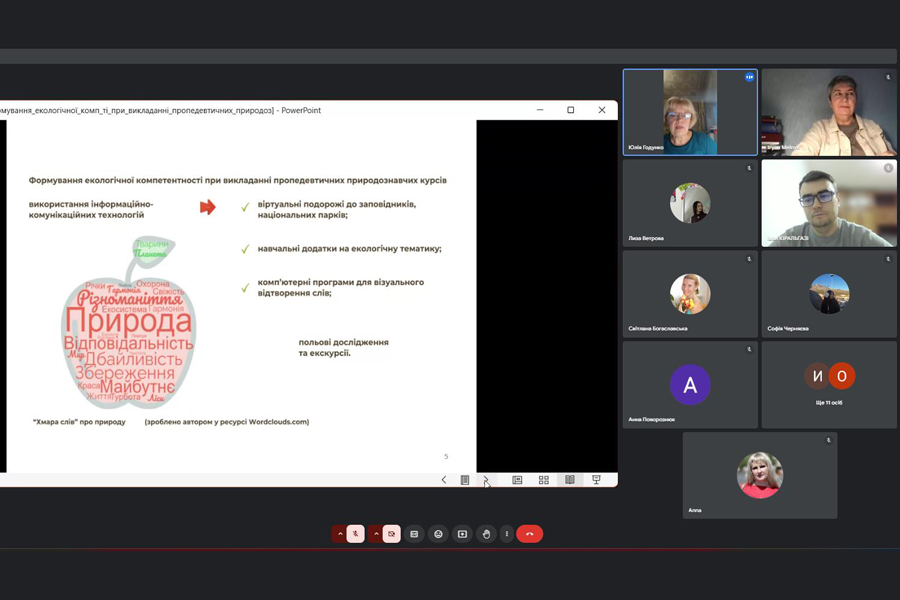This screenshot has height=600, width=900.
Task: Click the present screen icon
Action: tap(462, 534)
